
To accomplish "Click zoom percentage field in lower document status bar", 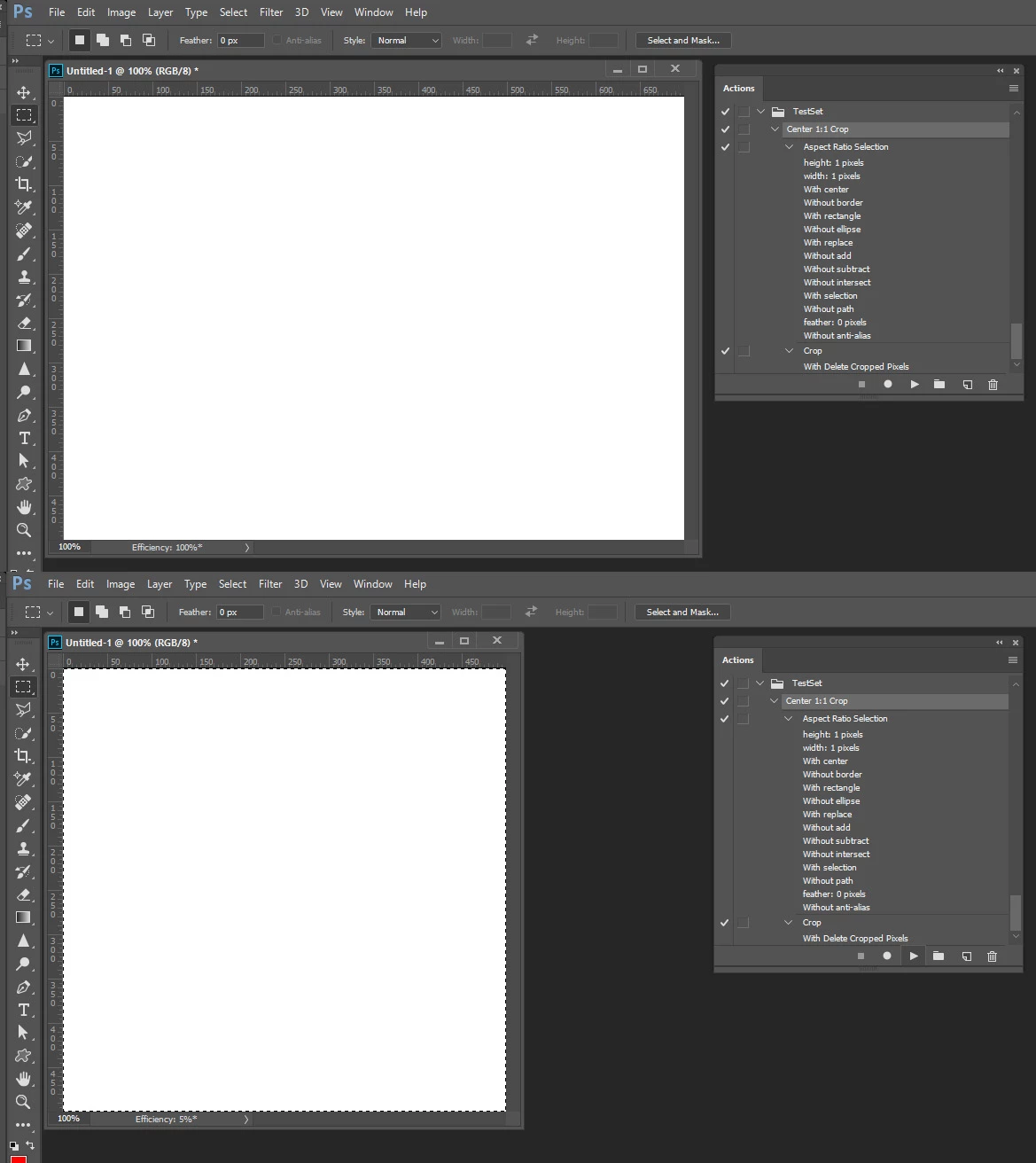I will (x=69, y=1119).
